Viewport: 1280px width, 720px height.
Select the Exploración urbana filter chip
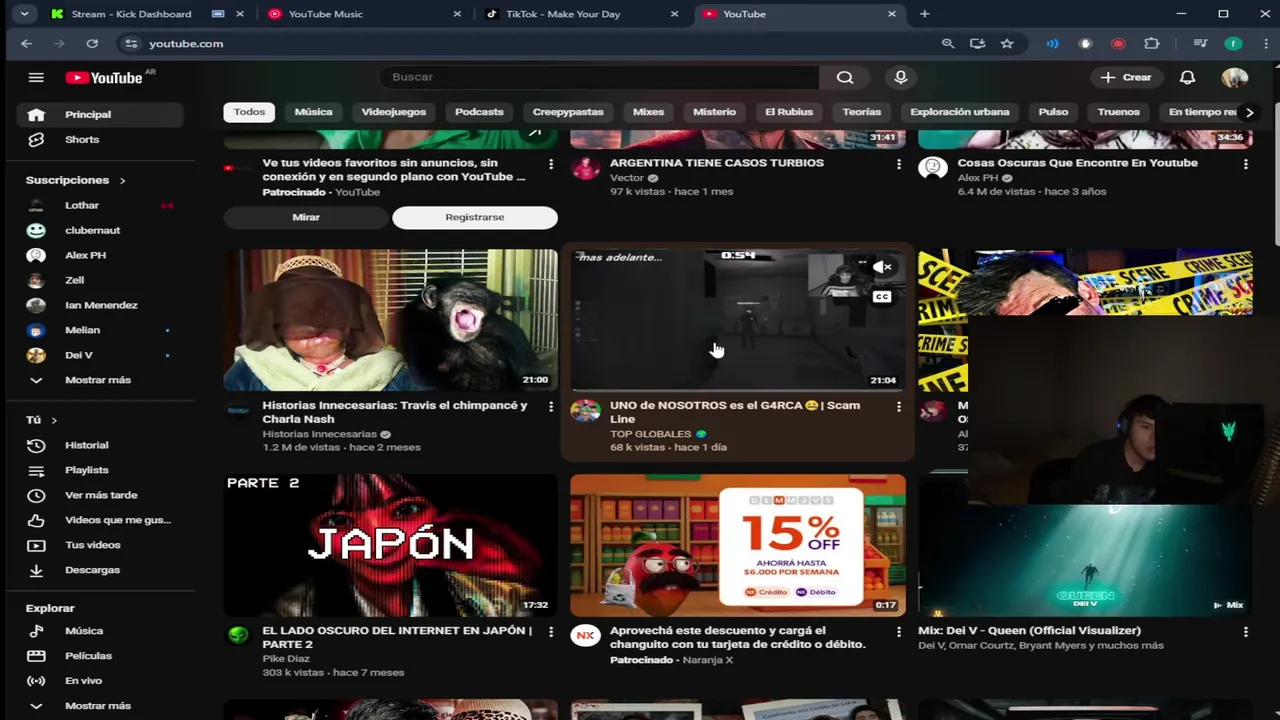pyautogui.click(x=959, y=112)
